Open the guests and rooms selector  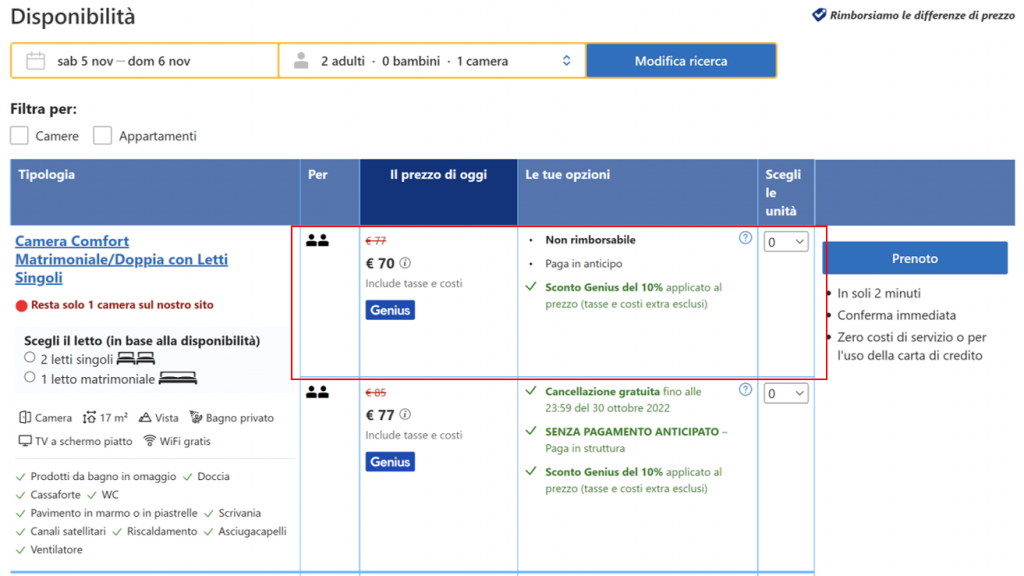[432, 61]
